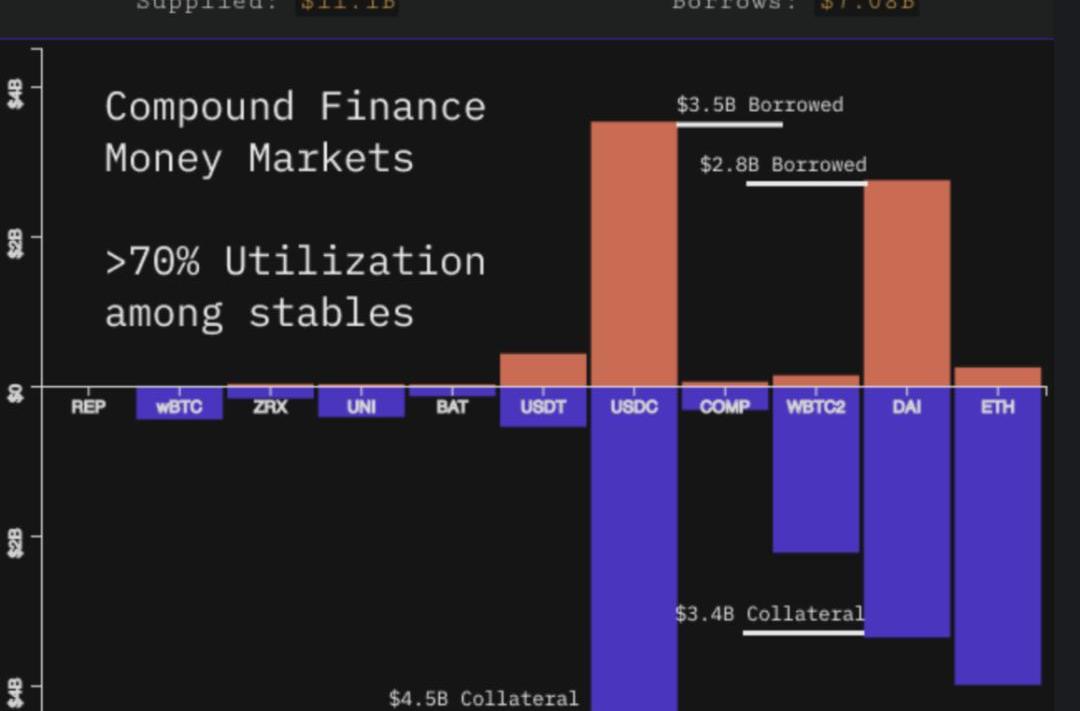Select the USDT asset label
Viewport: 1080px width, 711px height.
click(543, 407)
